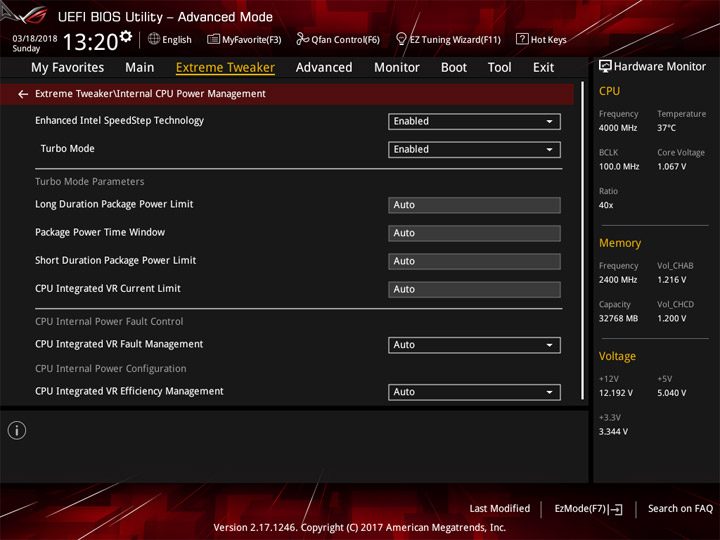Click CPU Integrated VR Current Limit field
The width and height of the screenshot is (720, 540).
click(x=474, y=289)
